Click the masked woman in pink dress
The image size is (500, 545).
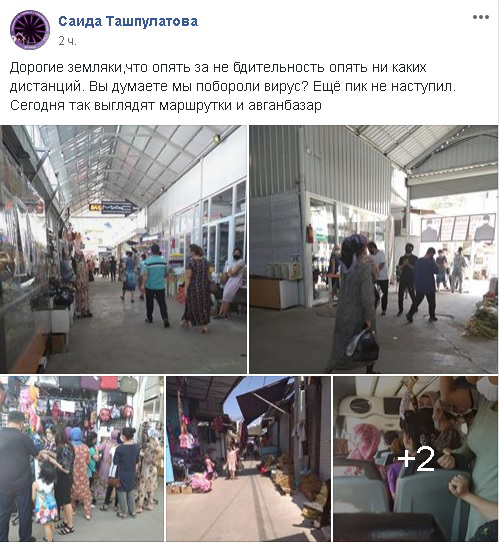pyautogui.click(x=231, y=283)
